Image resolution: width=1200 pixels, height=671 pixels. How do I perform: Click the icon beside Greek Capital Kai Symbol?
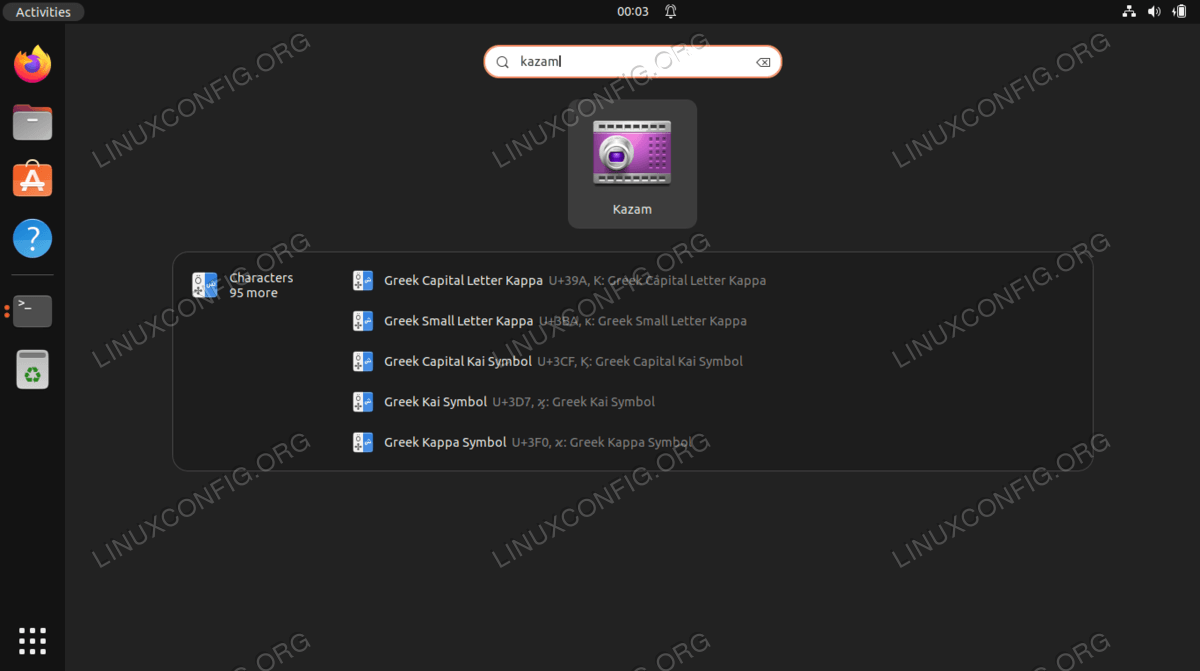[x=363, y=361]
